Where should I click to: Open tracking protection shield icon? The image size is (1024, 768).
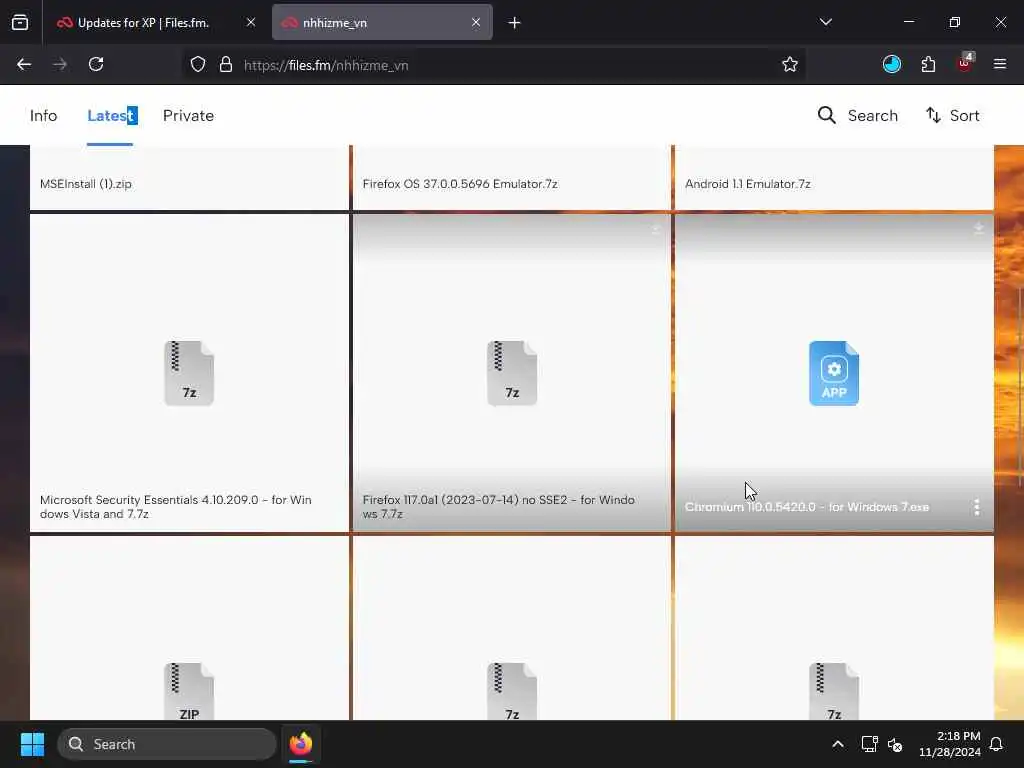click(x=198, y=64)
